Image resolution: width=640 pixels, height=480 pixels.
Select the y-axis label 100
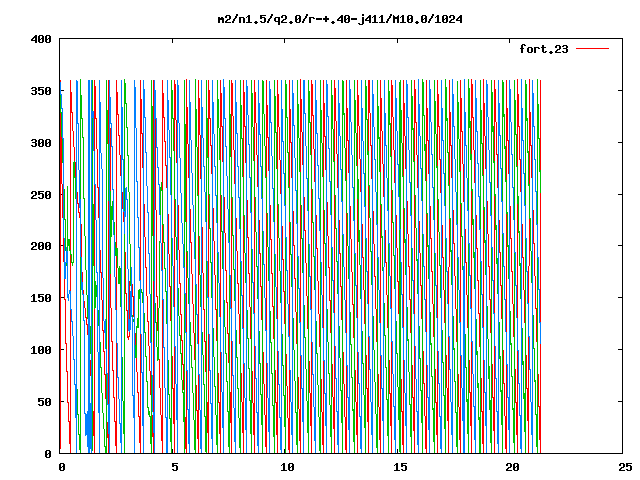coord(41,350)
